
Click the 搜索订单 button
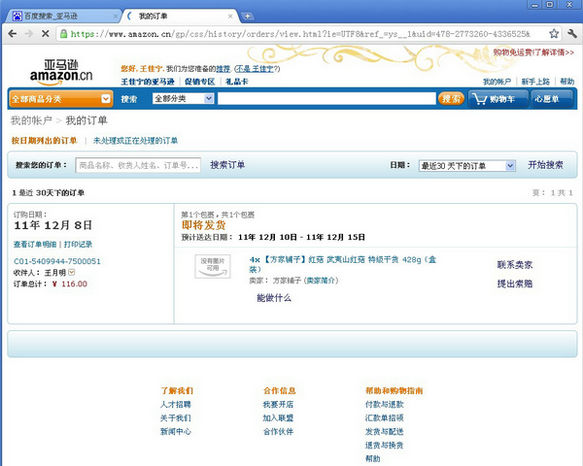228,165
